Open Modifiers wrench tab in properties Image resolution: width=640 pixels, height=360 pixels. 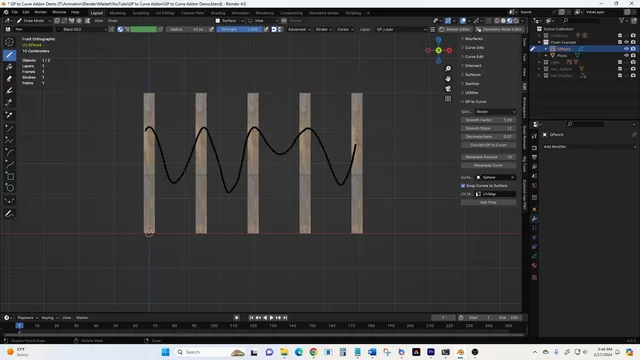click(x=534, y=219)
